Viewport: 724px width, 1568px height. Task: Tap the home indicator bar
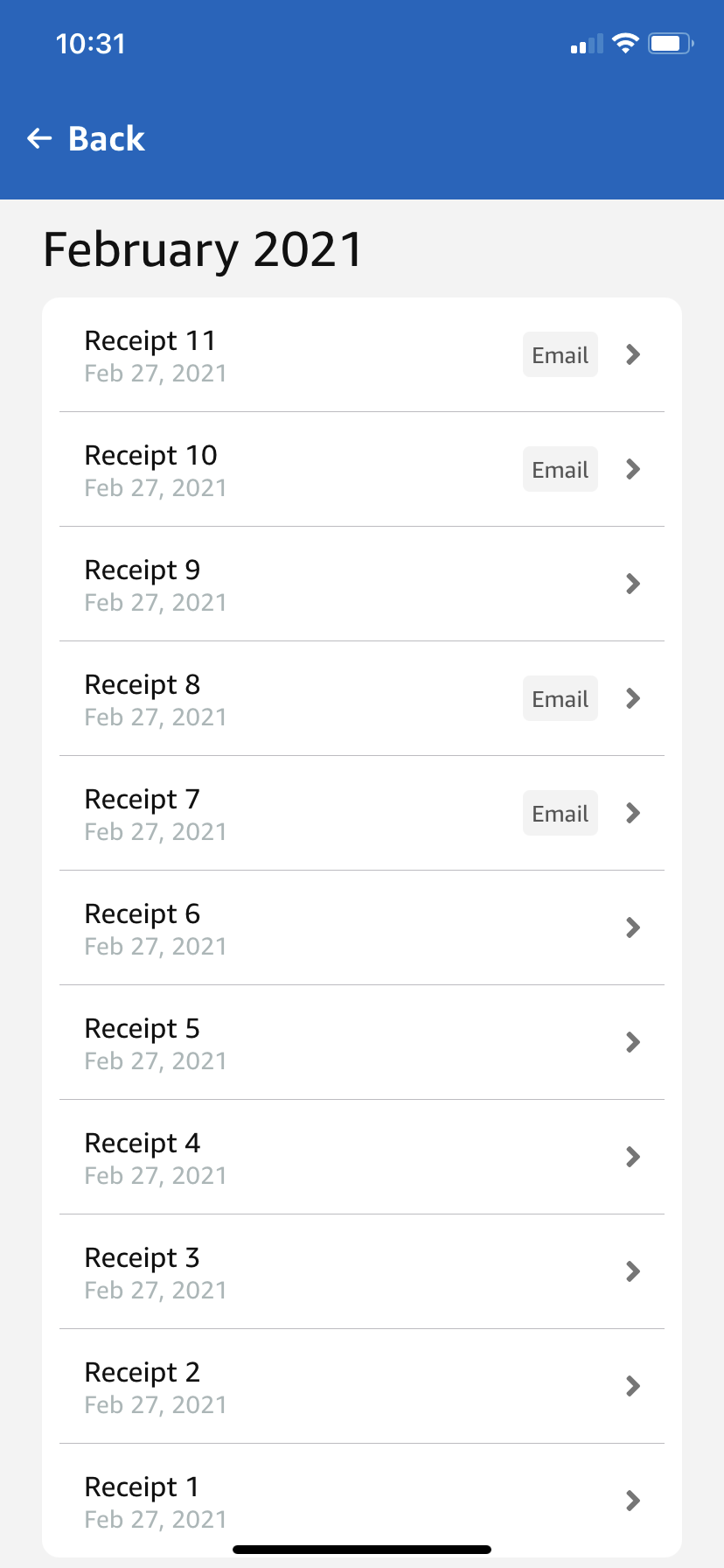(x=362, y=1550)
